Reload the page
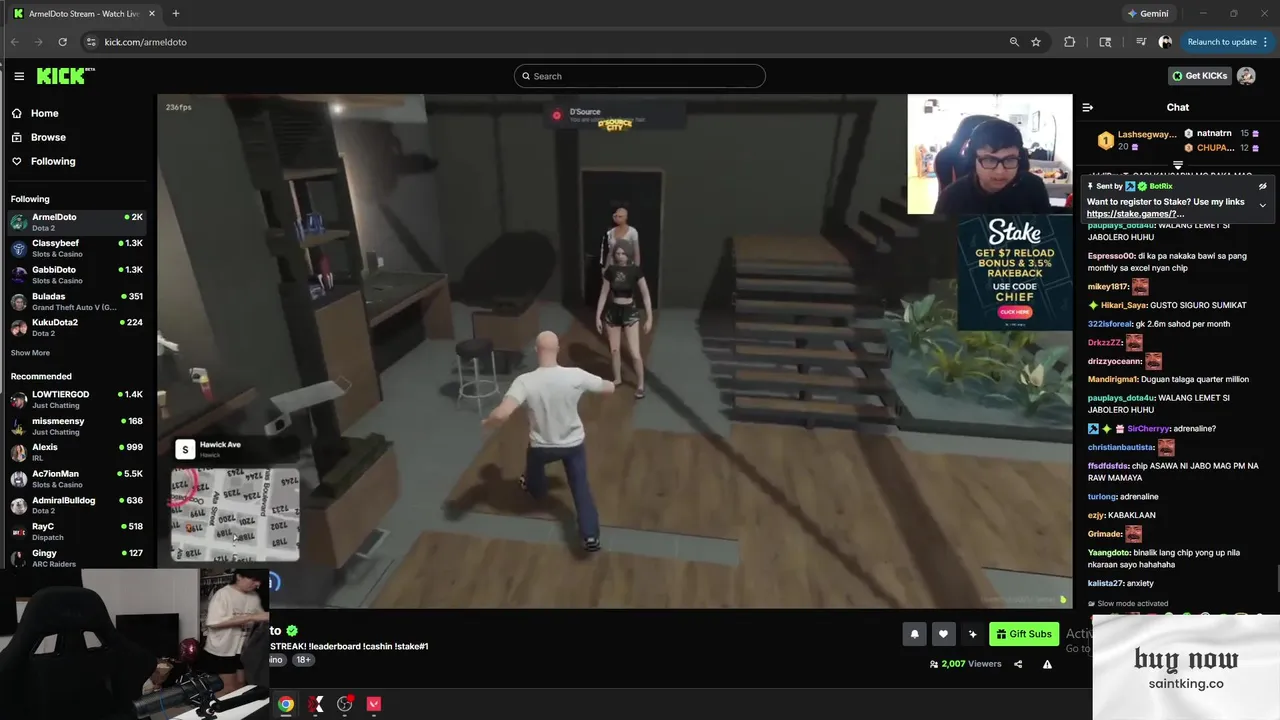Image resolution: width=1280 pixels, height=720 pixels. 62,42
